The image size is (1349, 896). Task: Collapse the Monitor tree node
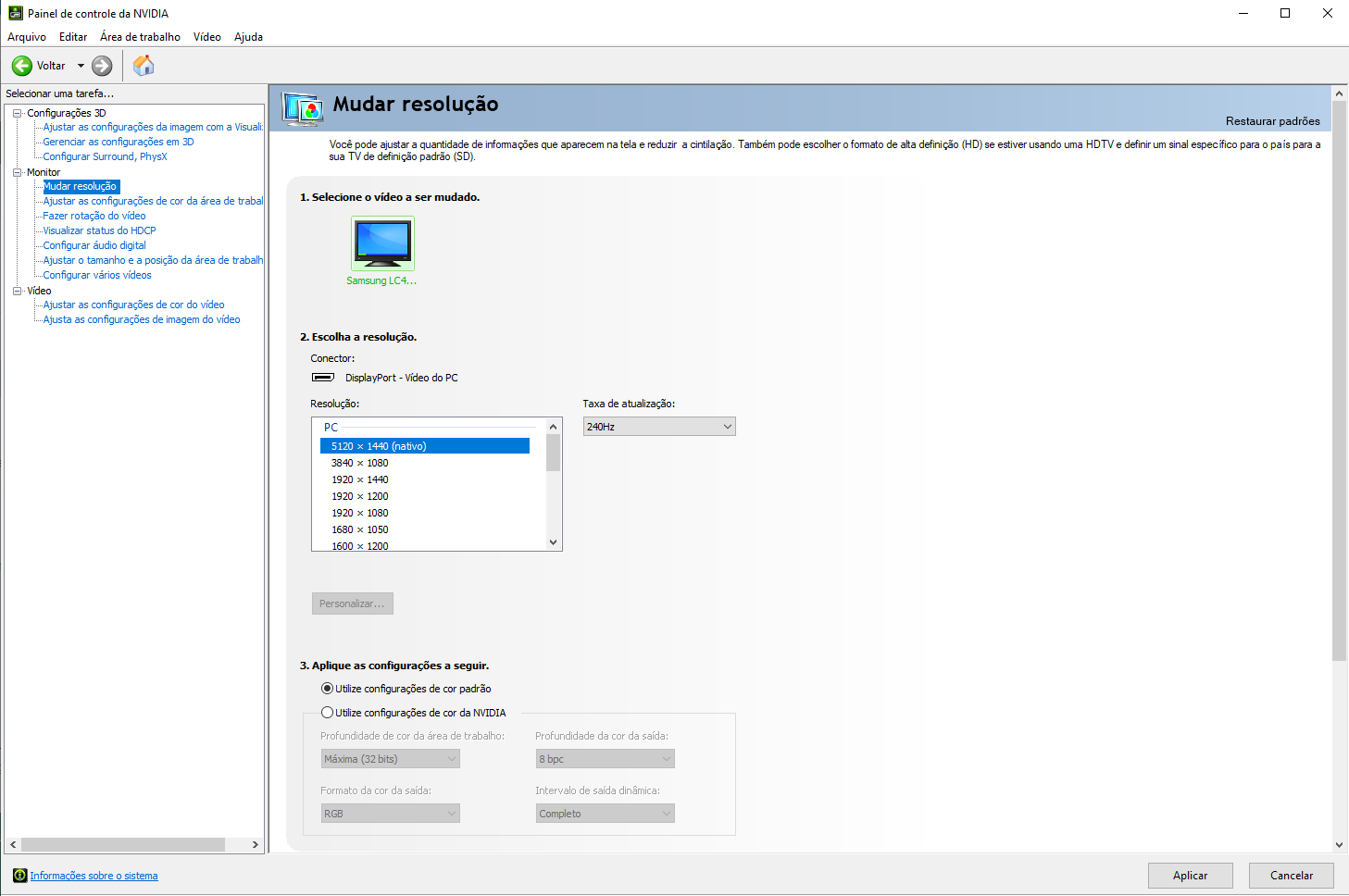pyautogui.click(x=17, y=172)
